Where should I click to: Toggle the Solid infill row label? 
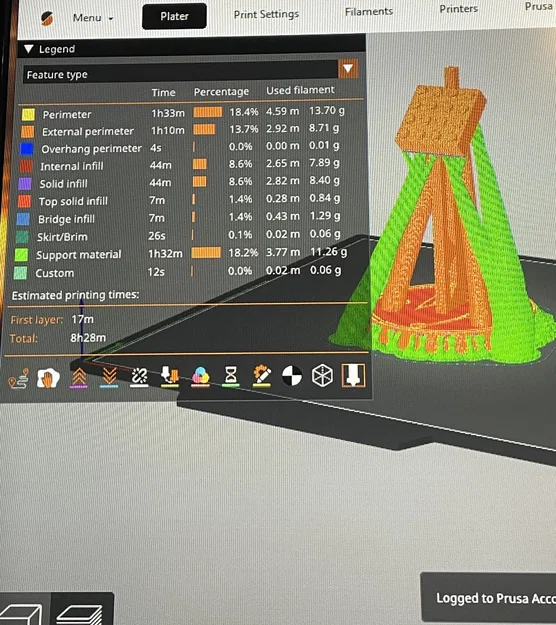click(x=63, y=184)
